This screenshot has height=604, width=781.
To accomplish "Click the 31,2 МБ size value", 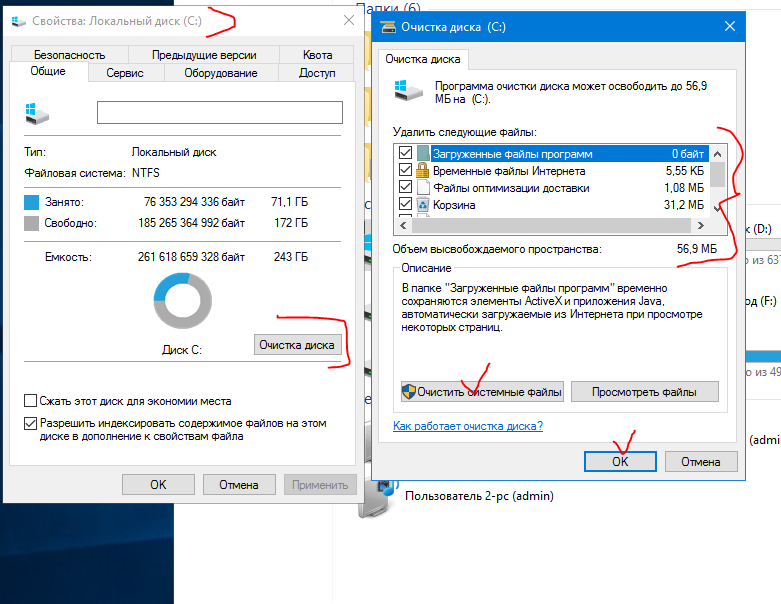I will (683, 205).
